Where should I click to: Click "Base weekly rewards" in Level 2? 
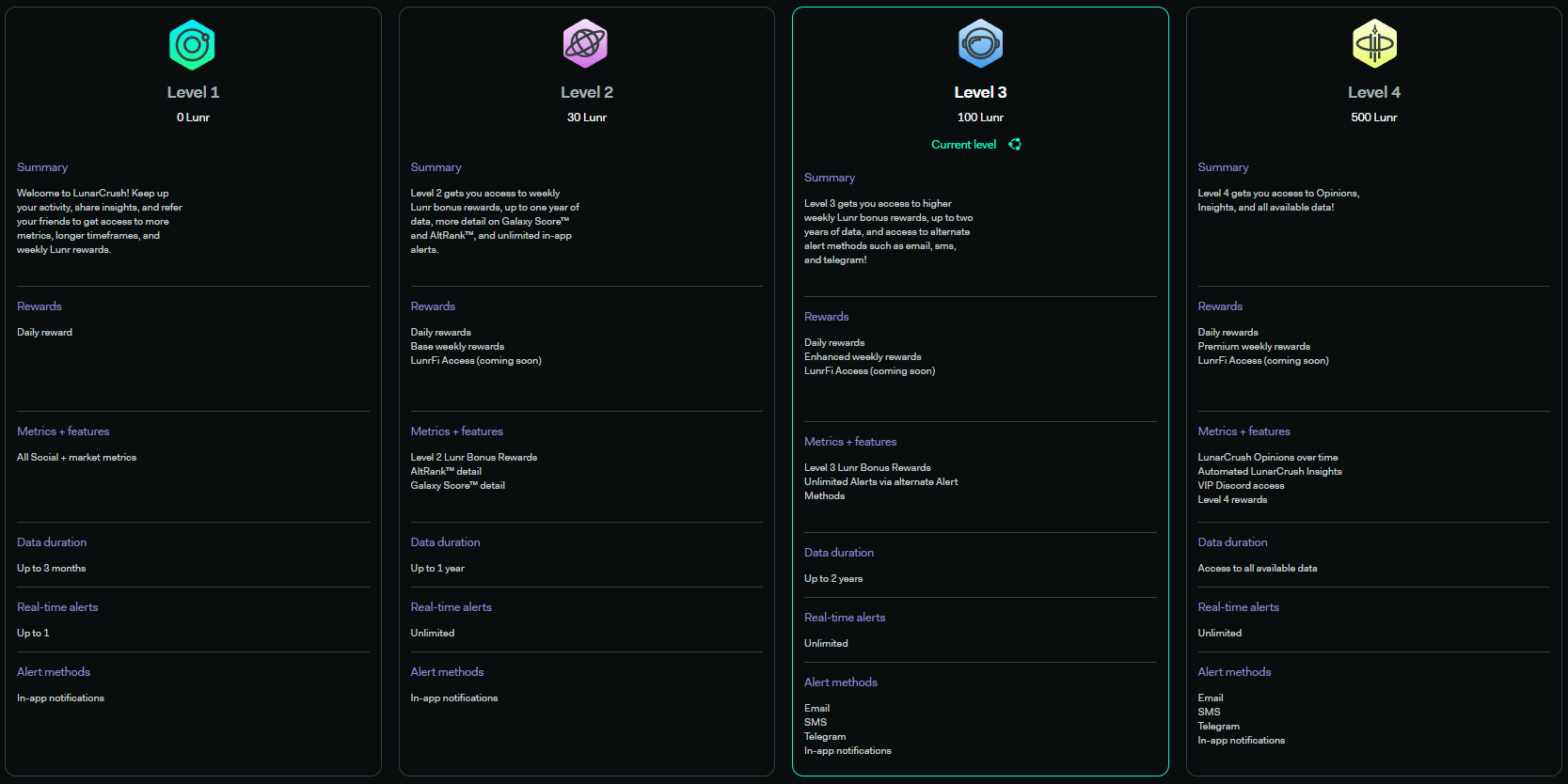457,347
